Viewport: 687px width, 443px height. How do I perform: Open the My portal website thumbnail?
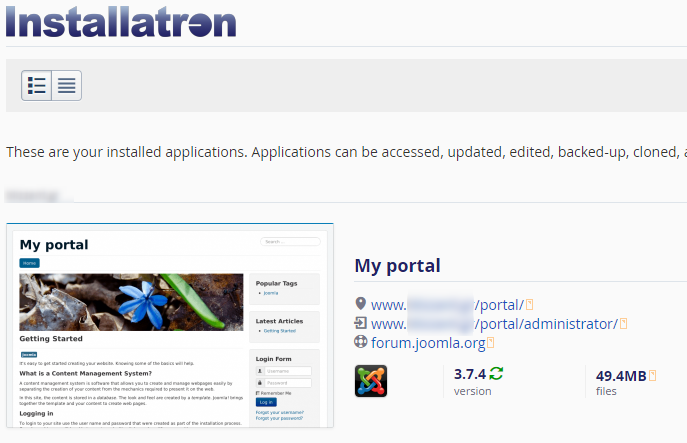click(170, 325)
